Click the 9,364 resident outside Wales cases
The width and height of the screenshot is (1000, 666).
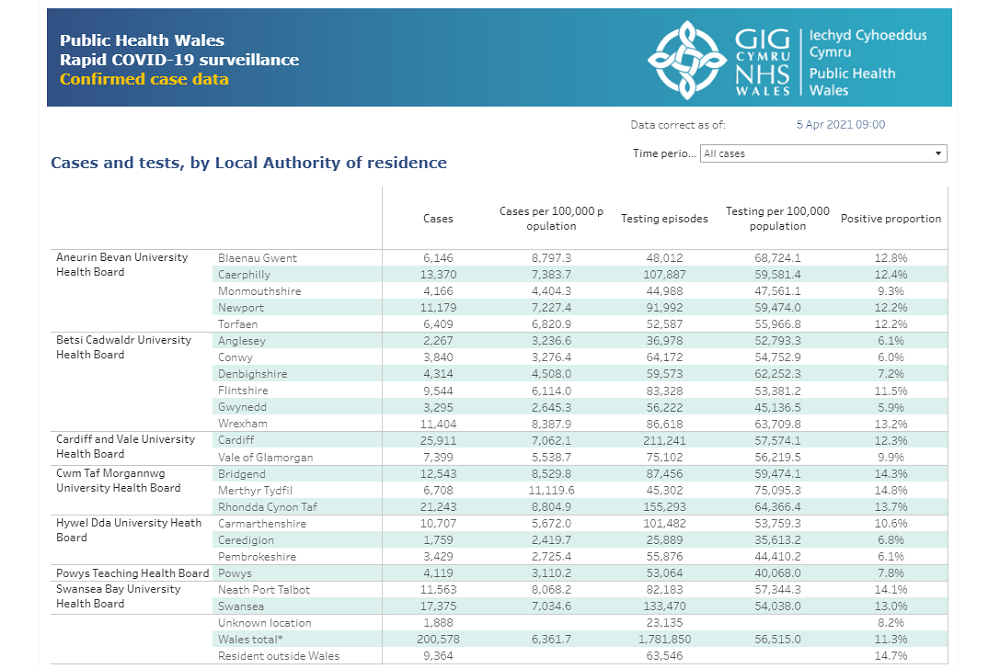click(x=438, y=657)
